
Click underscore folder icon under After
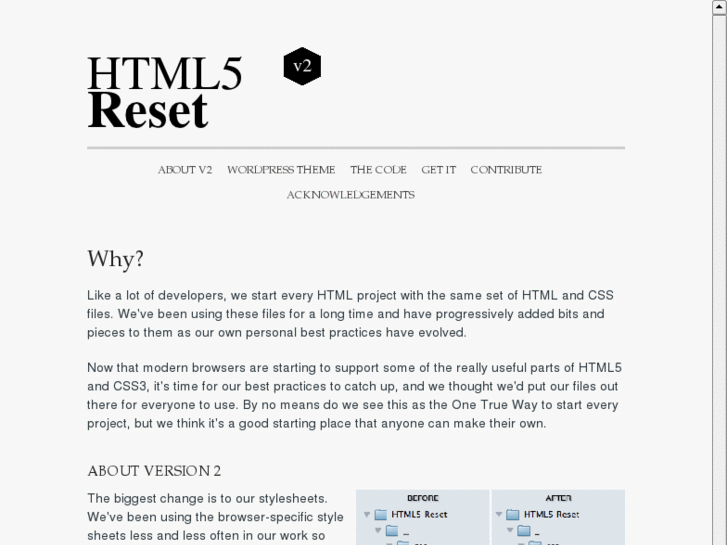(524, 530)
